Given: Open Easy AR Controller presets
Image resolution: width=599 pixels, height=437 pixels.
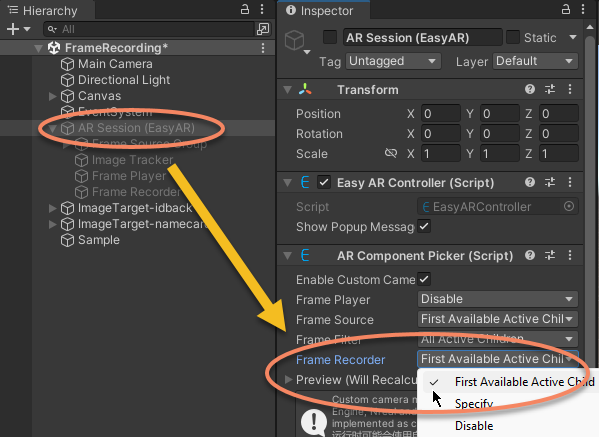Looking at the screenshot, I should coord(550,182).
